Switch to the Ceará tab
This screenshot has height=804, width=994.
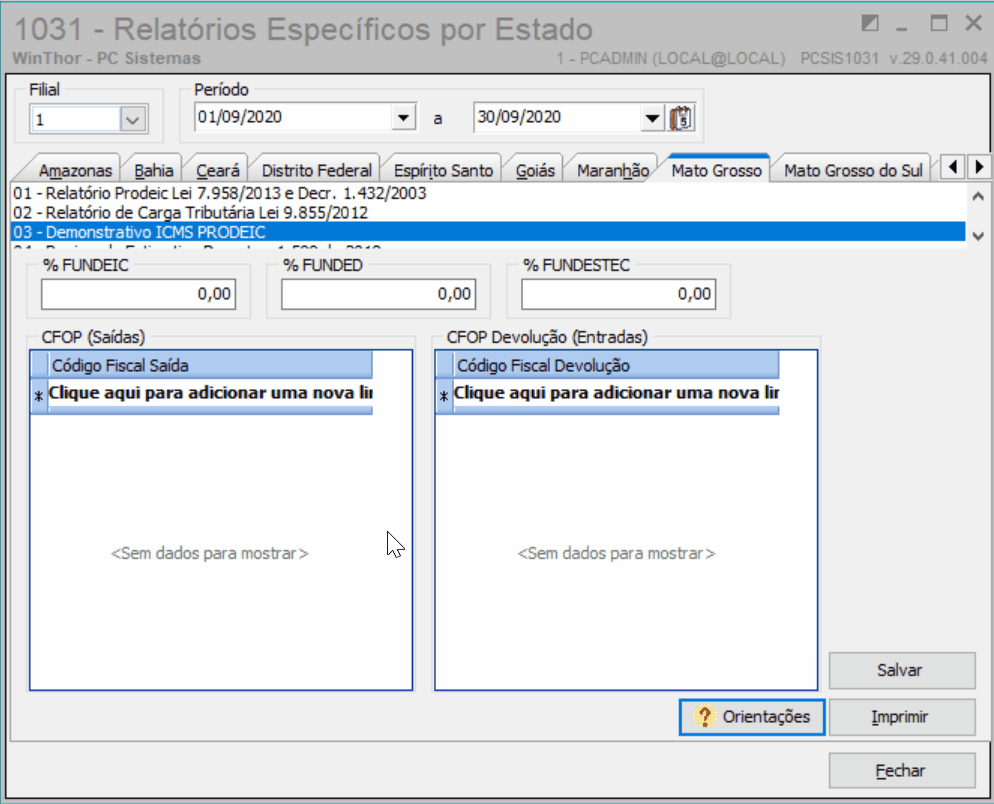tap(217, 171)
